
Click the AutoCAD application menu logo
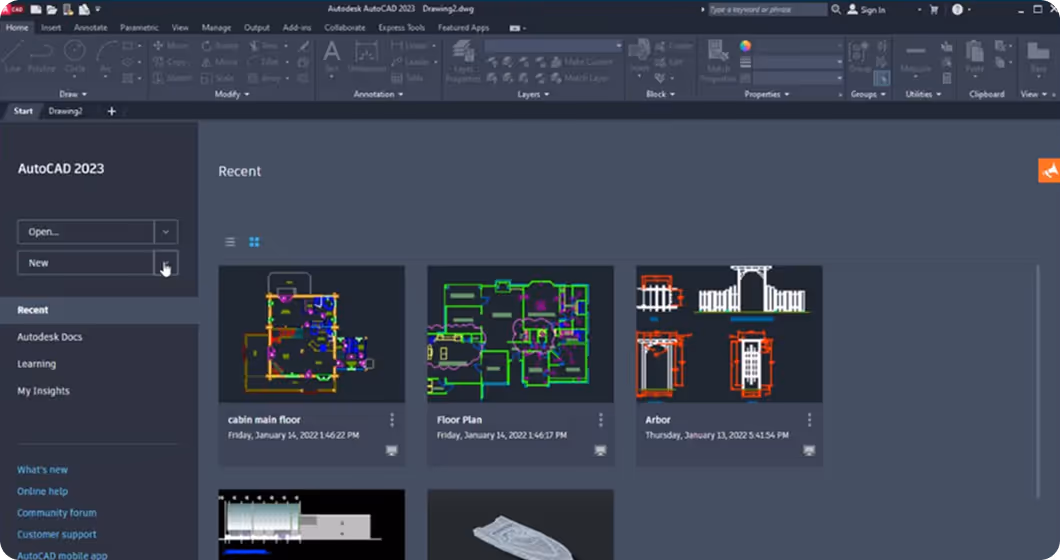pos(12,9)
